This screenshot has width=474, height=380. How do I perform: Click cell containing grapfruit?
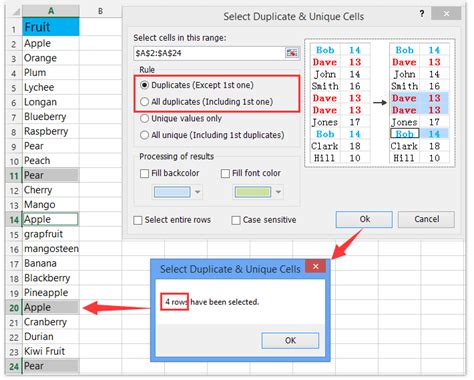[51, 234]
